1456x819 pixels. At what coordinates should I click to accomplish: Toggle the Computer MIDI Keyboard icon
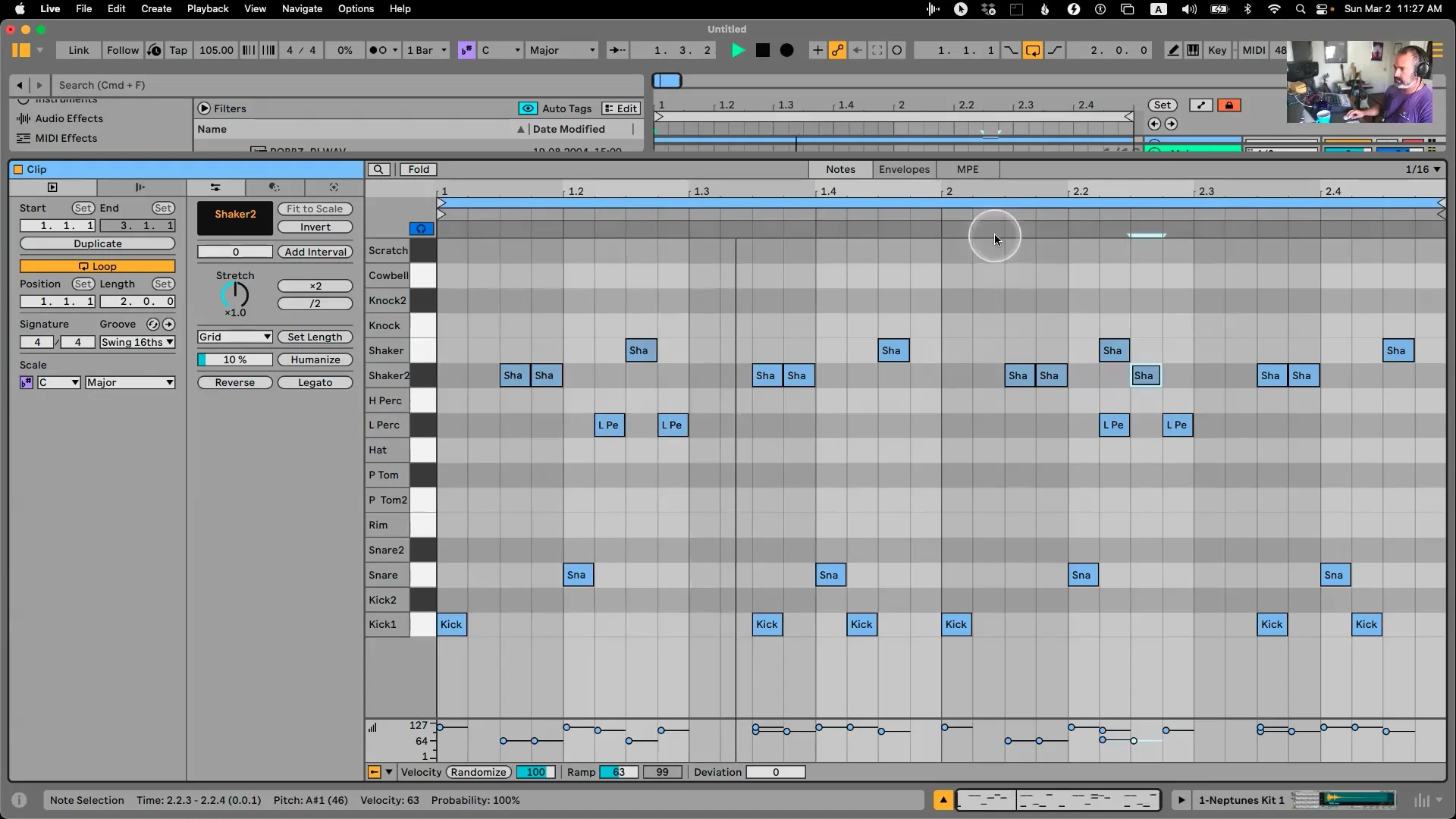1193,50
